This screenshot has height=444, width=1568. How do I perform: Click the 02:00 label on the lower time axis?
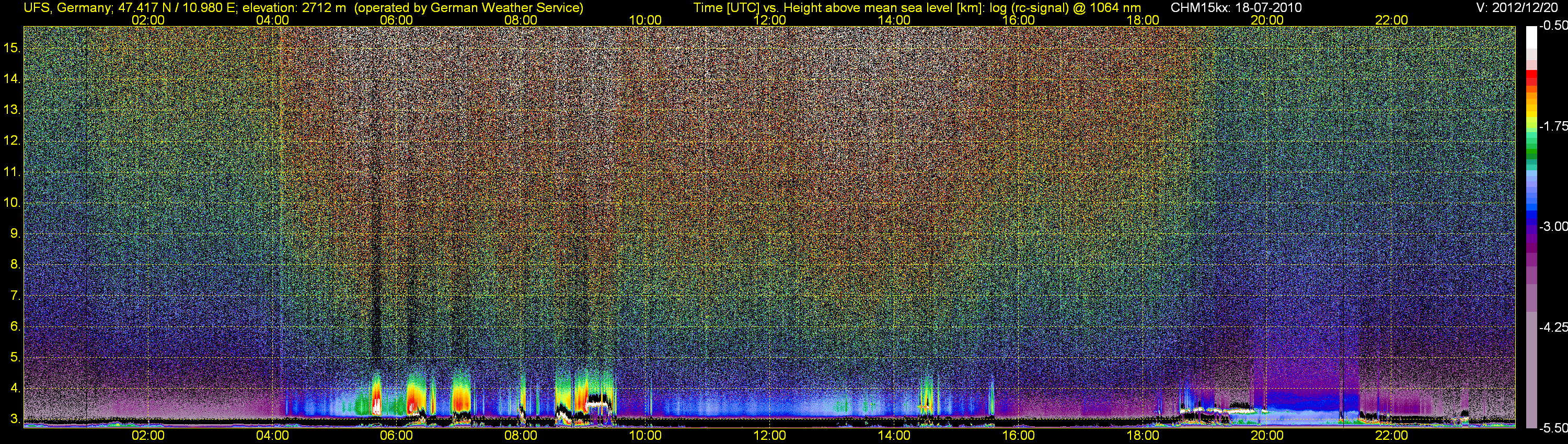click(x=148, y=436)
